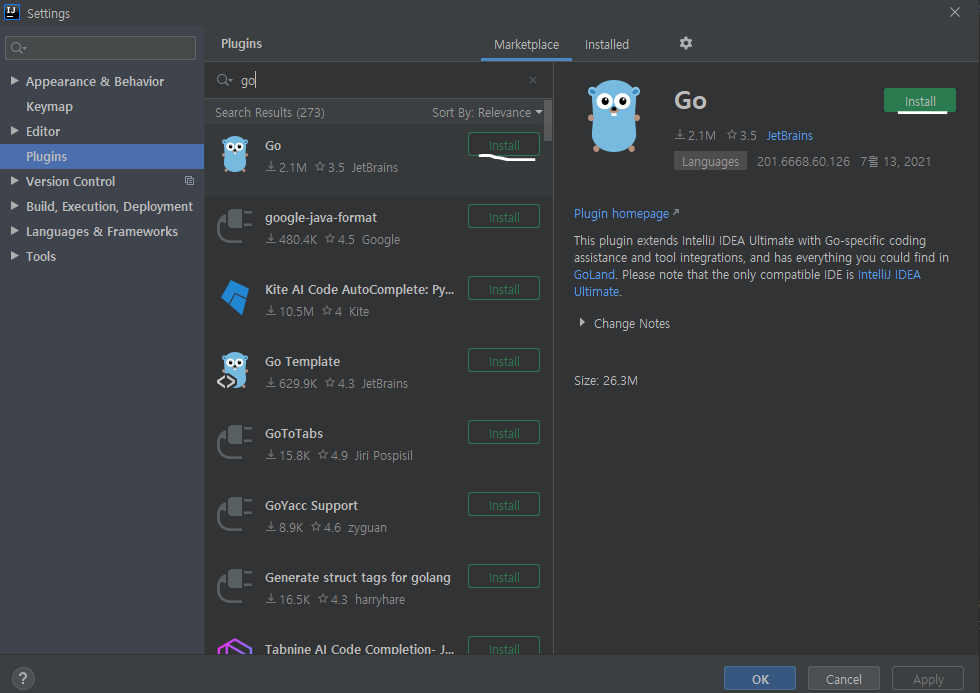Click the Tabnine AI Code Completion icon
Screen dimensions: 980x693
pyautogui.click(x=234, y=646)
